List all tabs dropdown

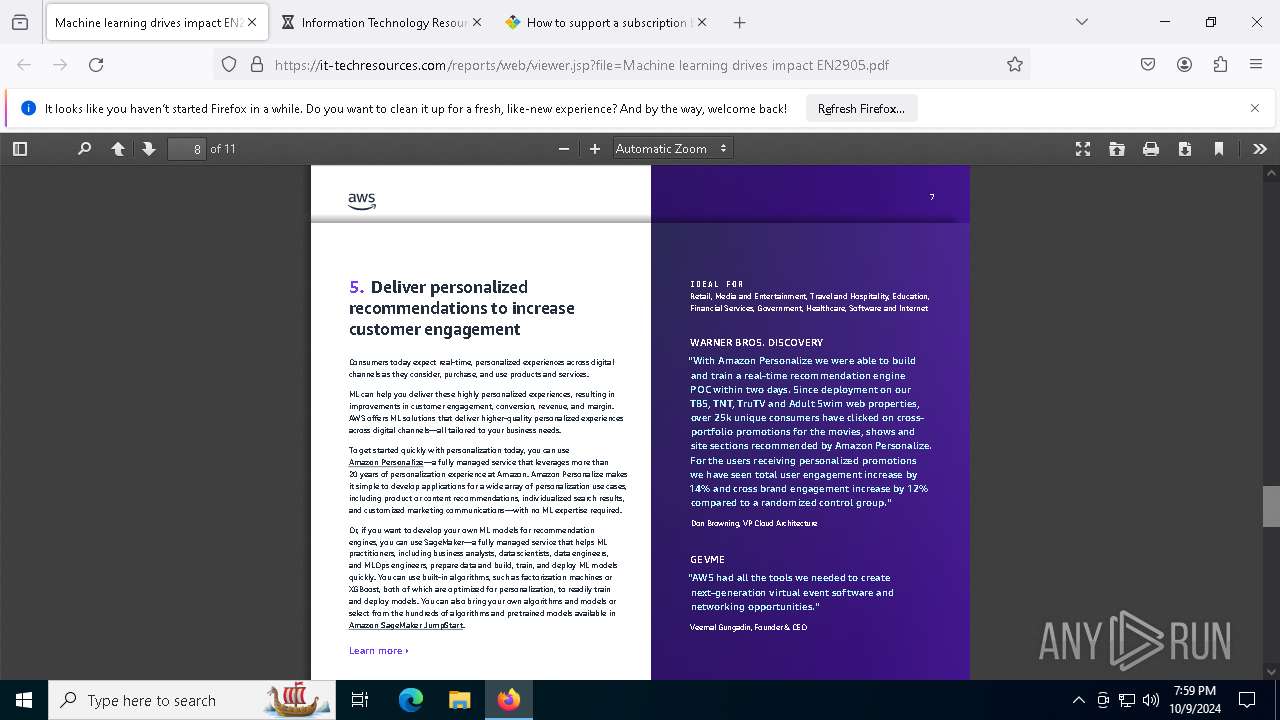(x=1082, y=22)
